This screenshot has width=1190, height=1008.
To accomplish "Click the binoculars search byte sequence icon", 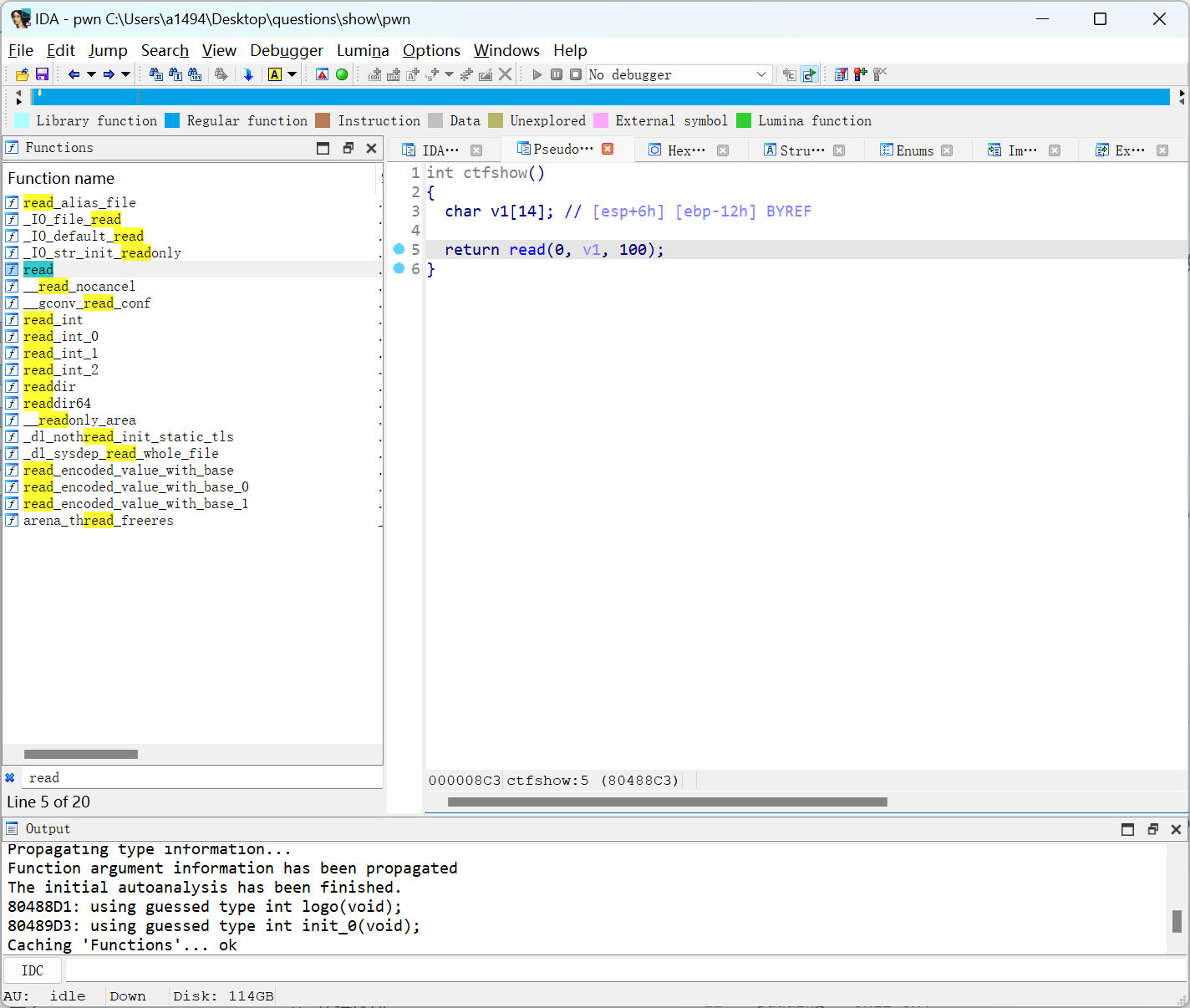I will point(195,74).
